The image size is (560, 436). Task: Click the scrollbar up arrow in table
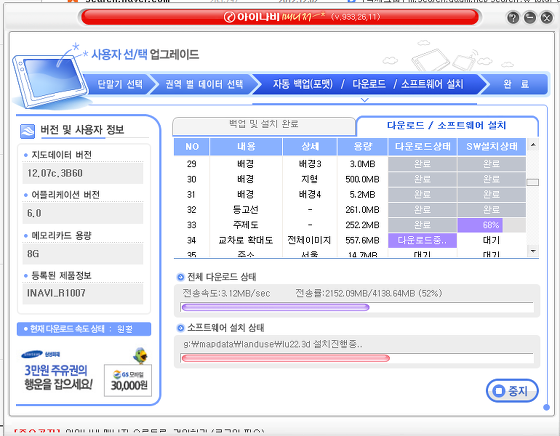[533, 145]
